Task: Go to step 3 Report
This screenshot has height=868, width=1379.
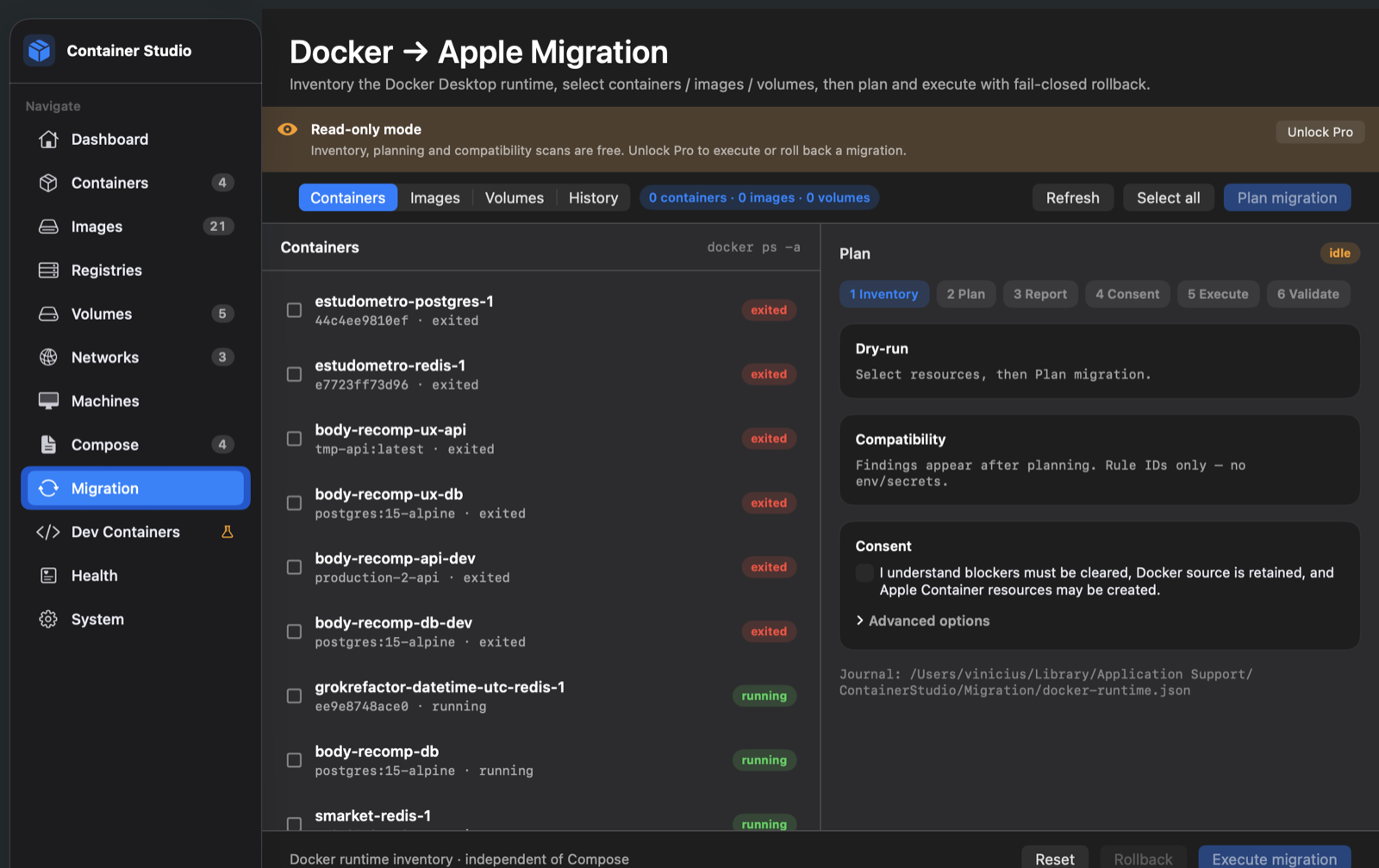Action: [1040, 294]
